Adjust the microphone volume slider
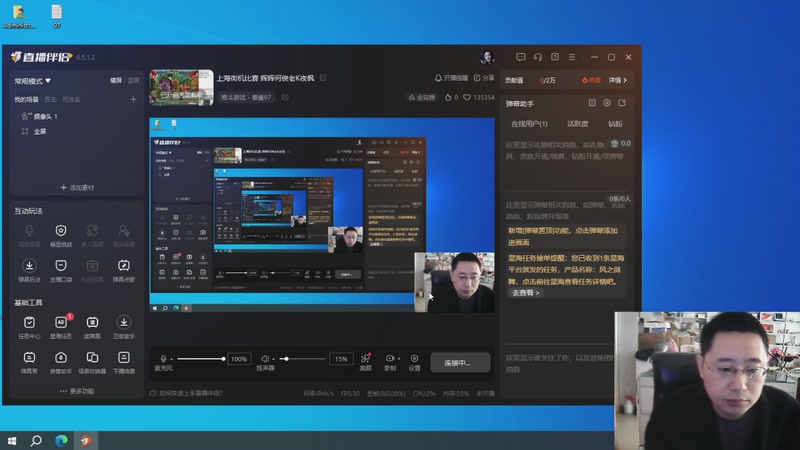Viewport: 800px width, 450px height. click(x=201, y=359)
